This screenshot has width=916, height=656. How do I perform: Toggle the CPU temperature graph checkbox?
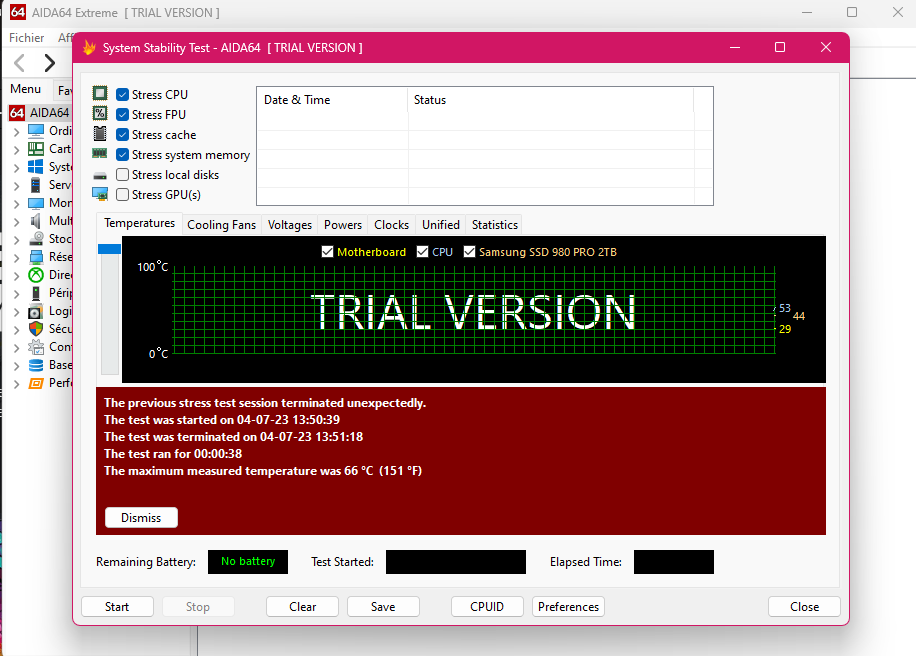(422, 251)
